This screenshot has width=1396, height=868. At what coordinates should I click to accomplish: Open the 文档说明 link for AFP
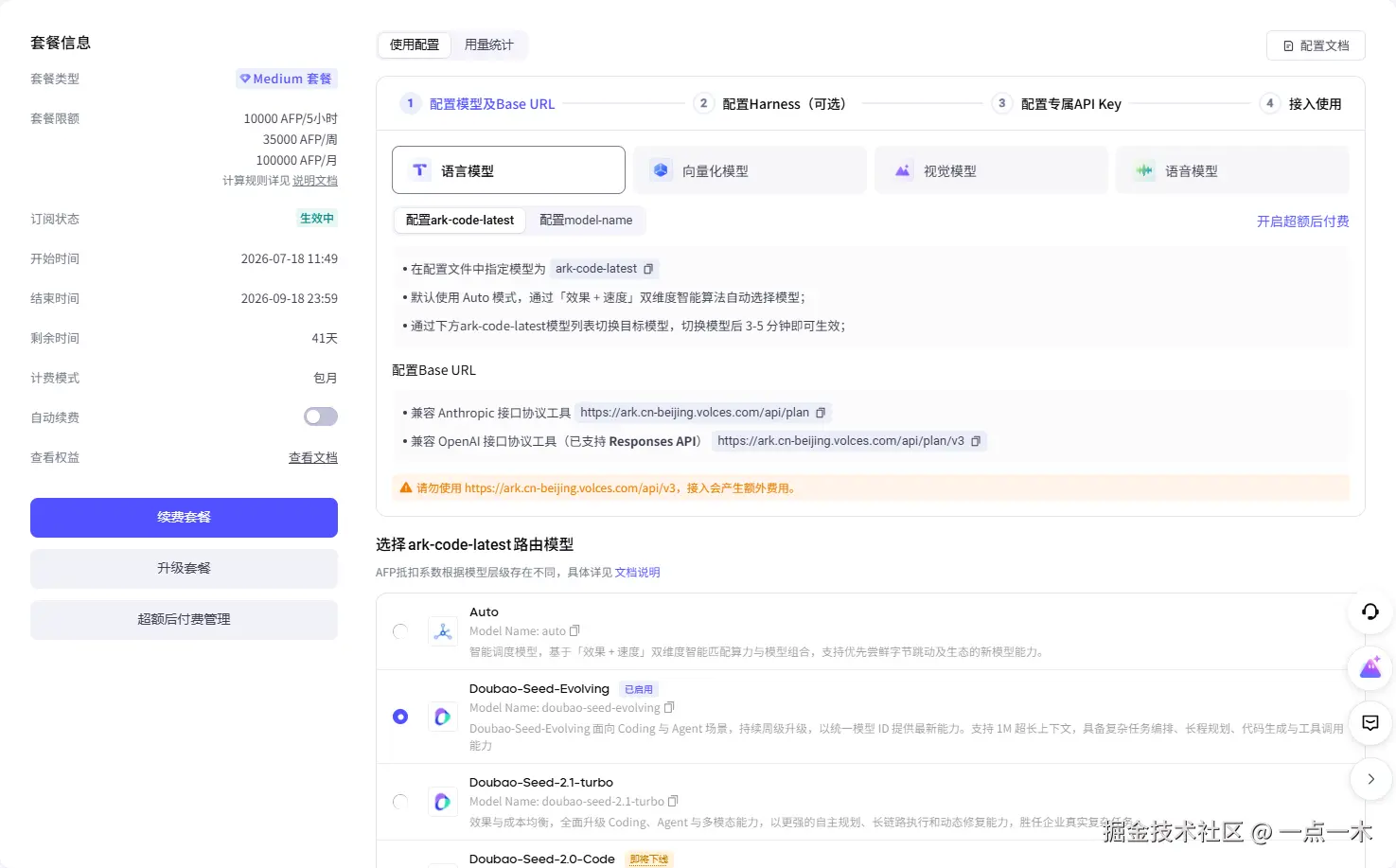point(638,573)
